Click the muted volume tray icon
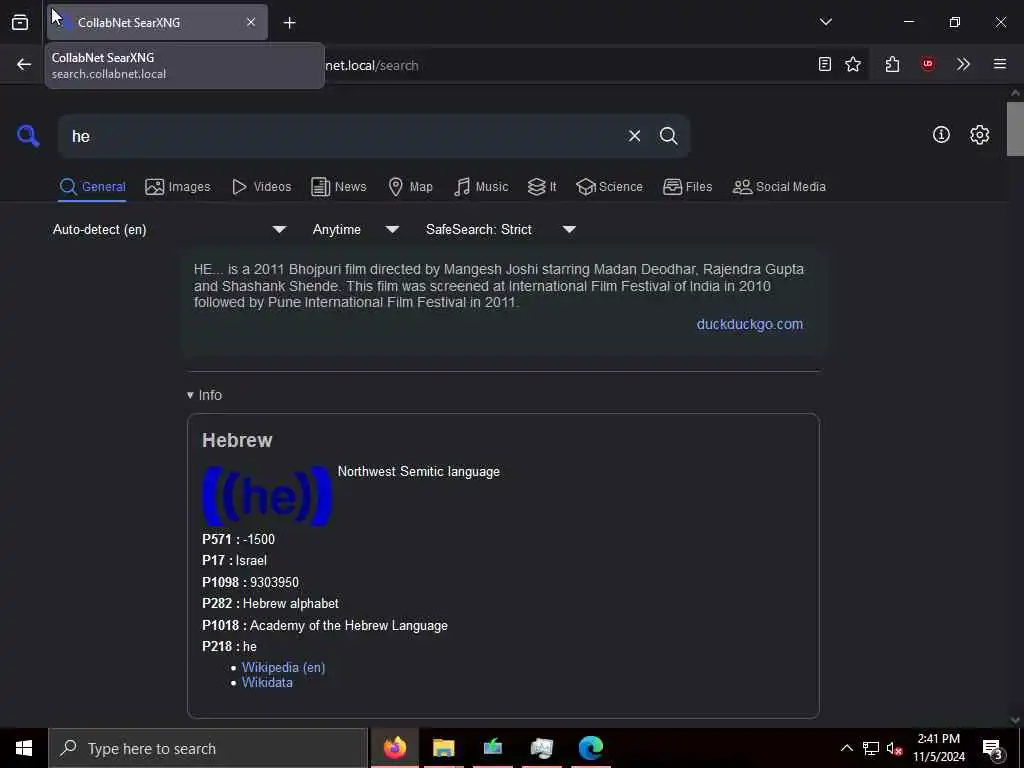Image resolution: width=1024 pixels, height=768 pixels. (x=894, y=748)
